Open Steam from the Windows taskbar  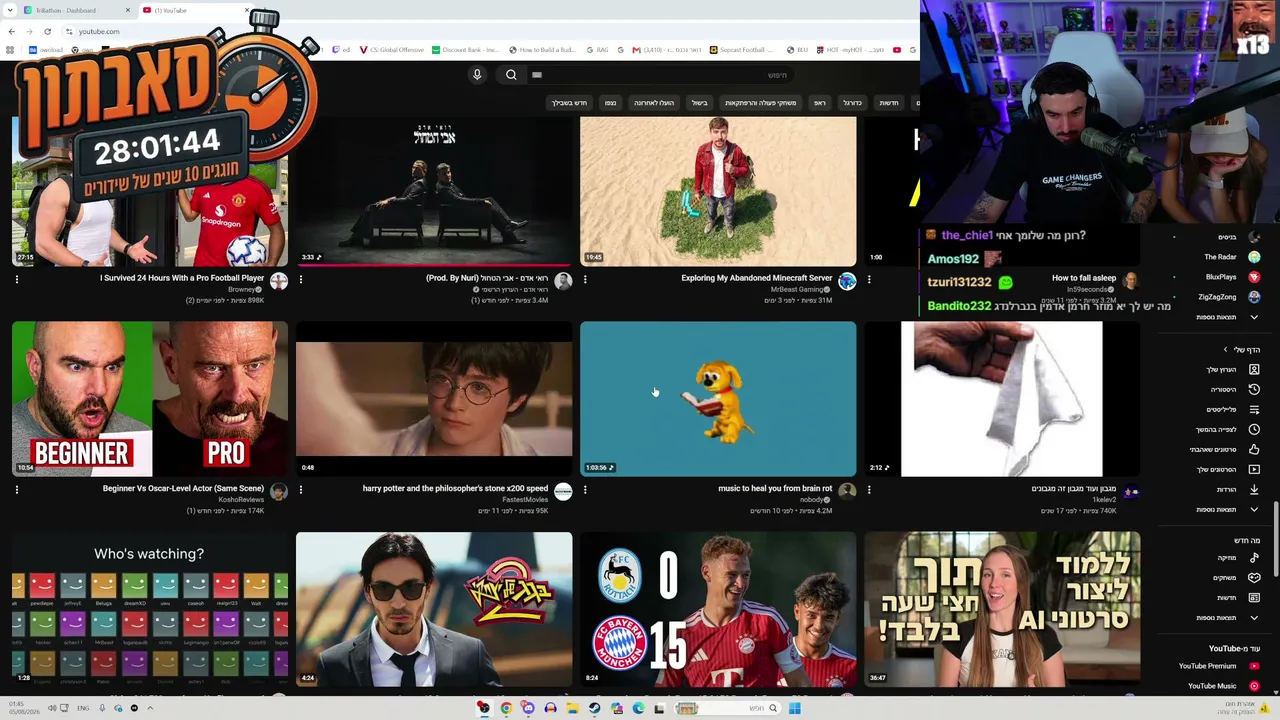tap(594, 708)
